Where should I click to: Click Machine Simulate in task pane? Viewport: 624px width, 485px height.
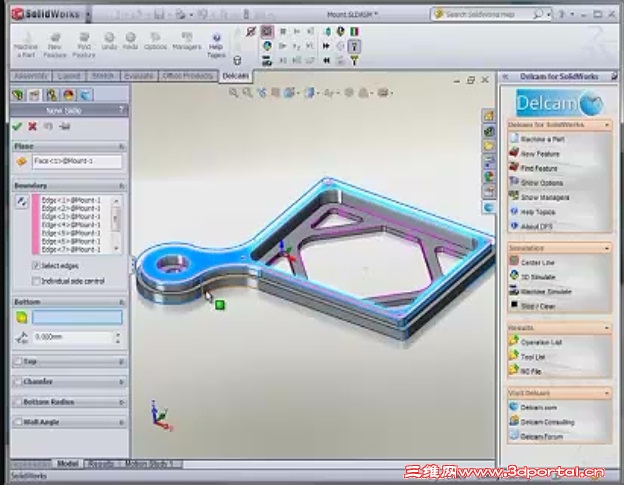tap(546, 291)
